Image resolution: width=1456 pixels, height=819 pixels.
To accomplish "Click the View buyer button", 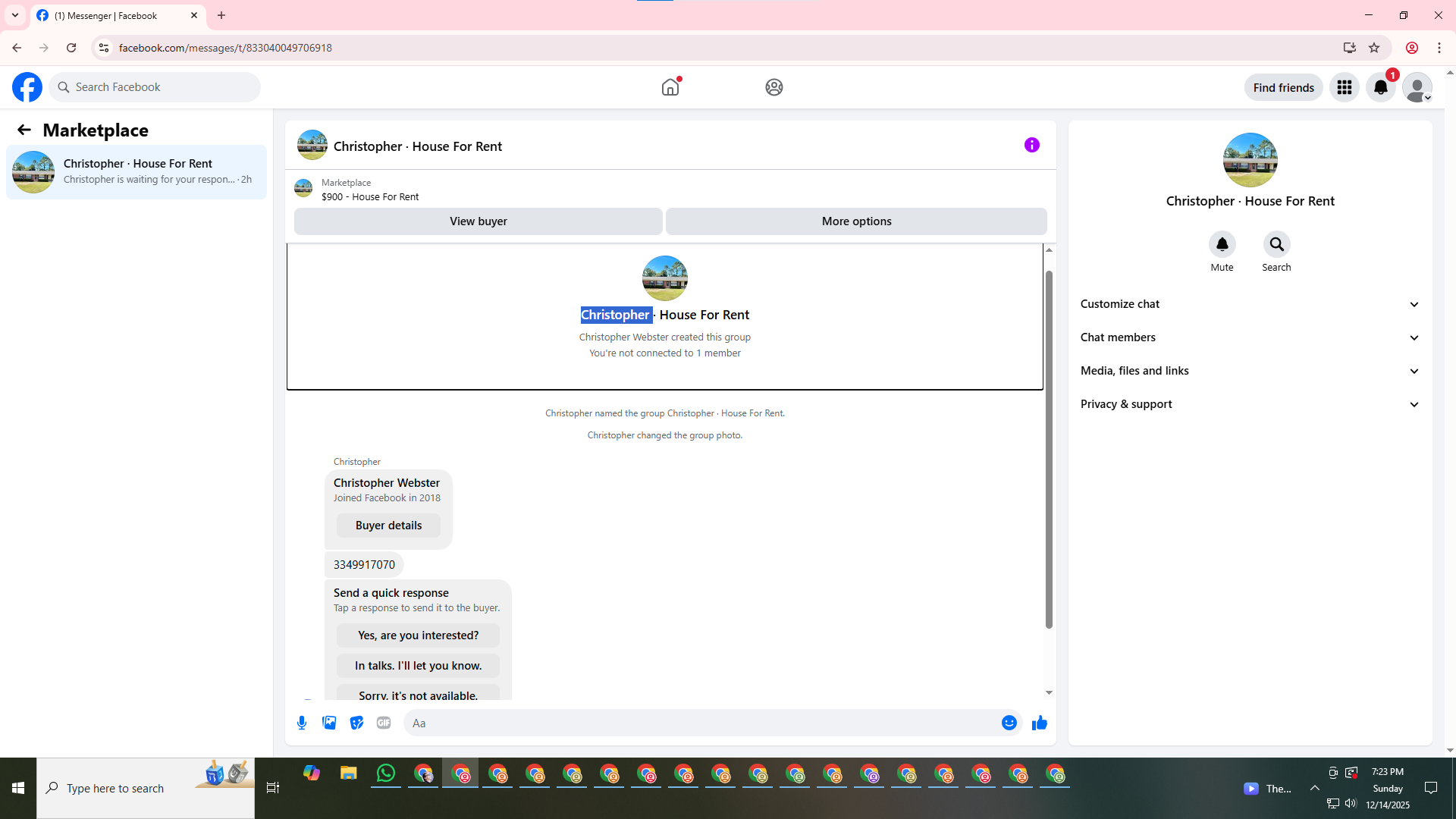I will pos(478,221).
